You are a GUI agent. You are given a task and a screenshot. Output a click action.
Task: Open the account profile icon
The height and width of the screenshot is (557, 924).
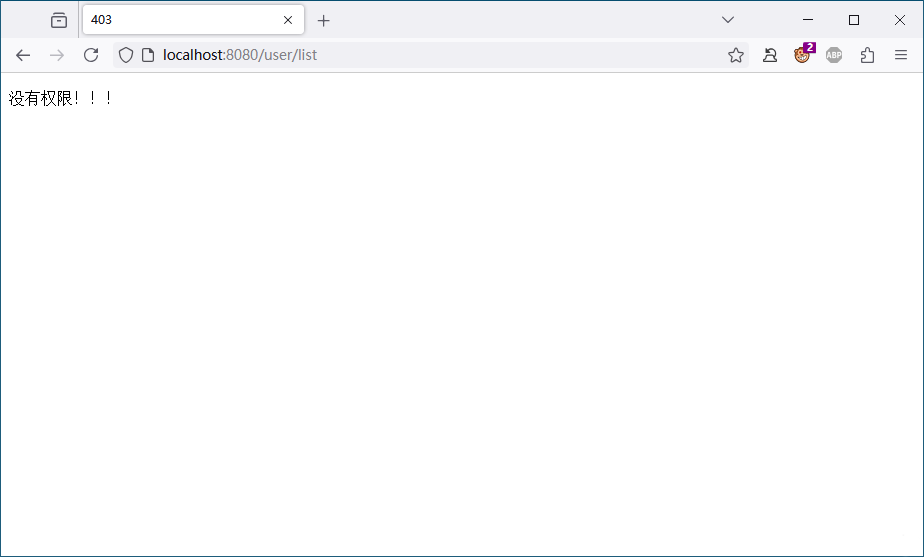click(x=770, y=55)
